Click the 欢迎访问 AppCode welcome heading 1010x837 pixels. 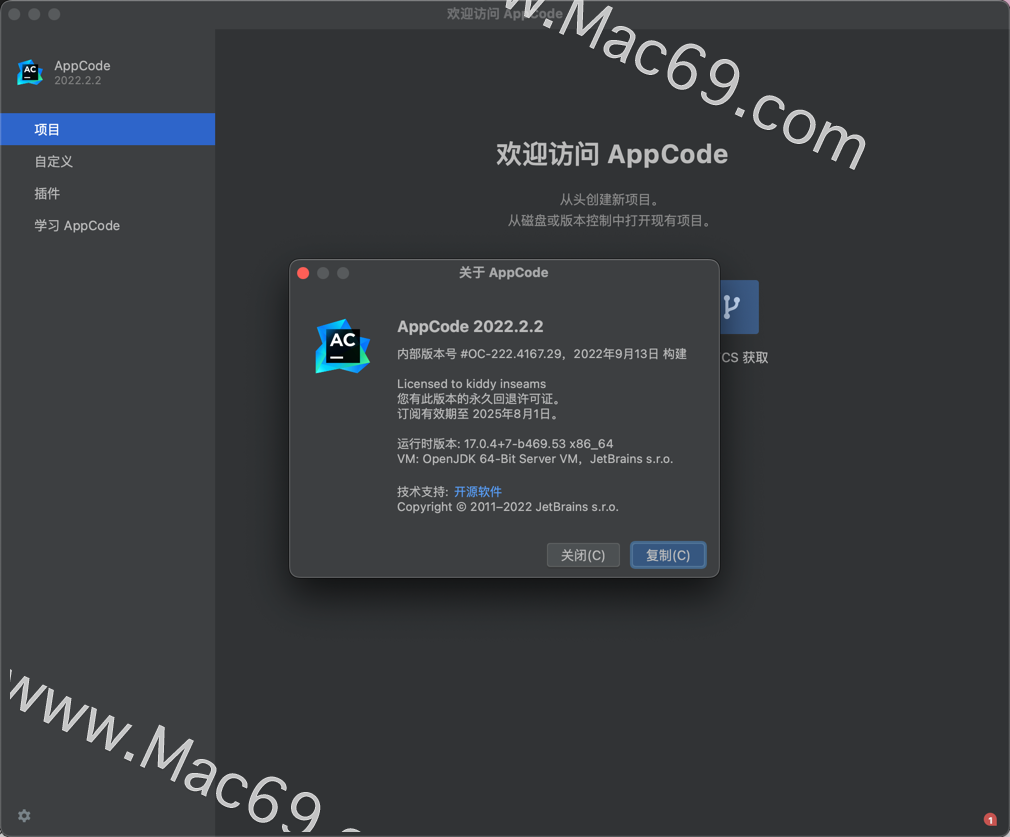[x=612, y=155]
